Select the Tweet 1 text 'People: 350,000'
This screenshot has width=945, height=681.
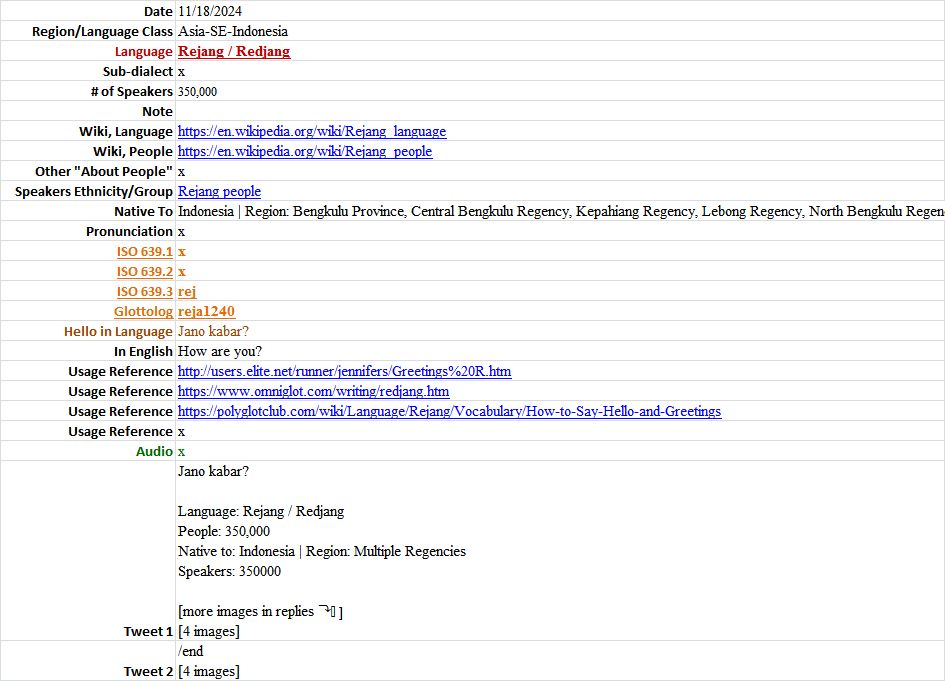coord(224,532)
